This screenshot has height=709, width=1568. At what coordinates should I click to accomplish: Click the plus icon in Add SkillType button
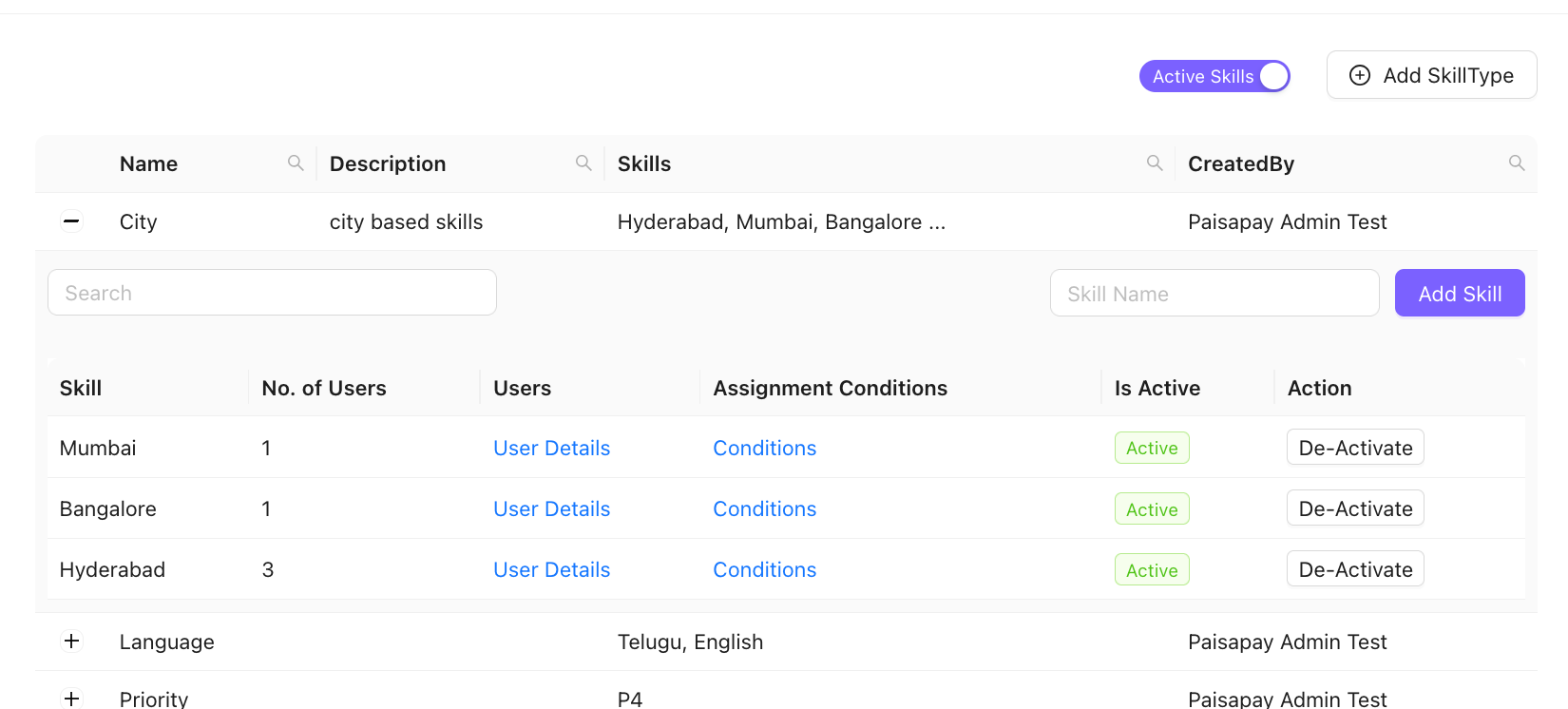click(1360, 75)
